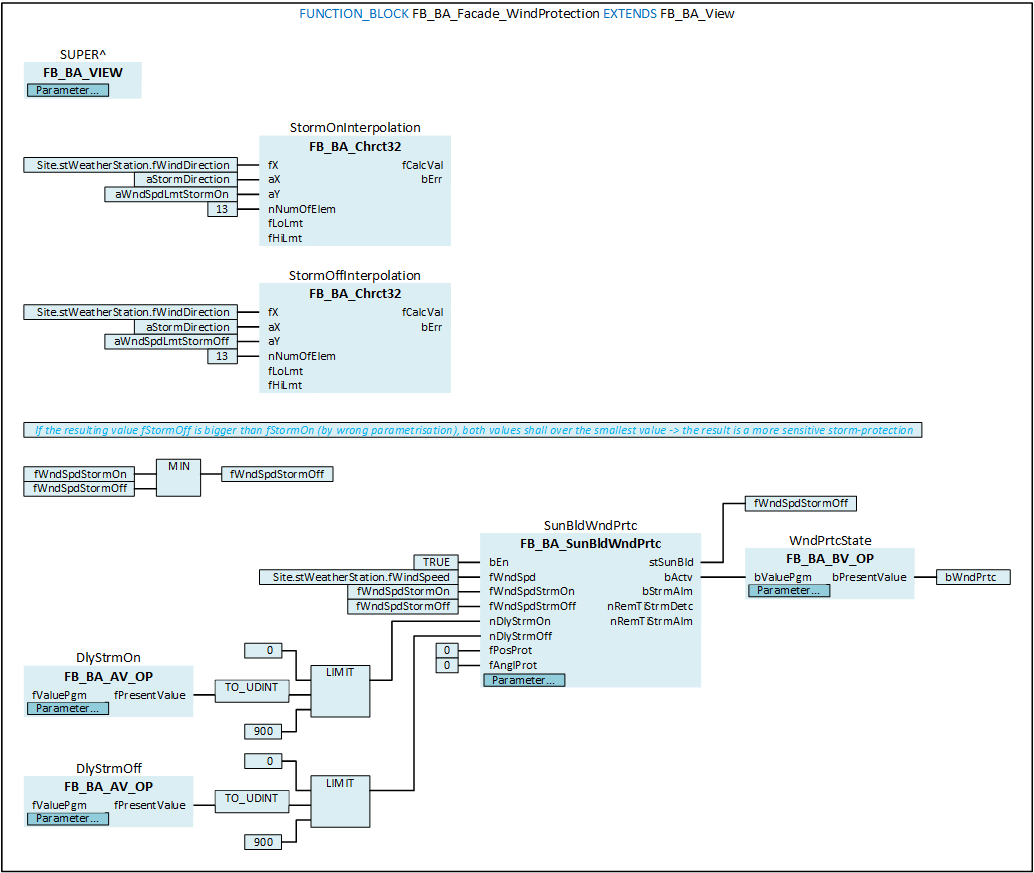Click TO_UDINT block after DlyStrmOff

tap(252, 801)
